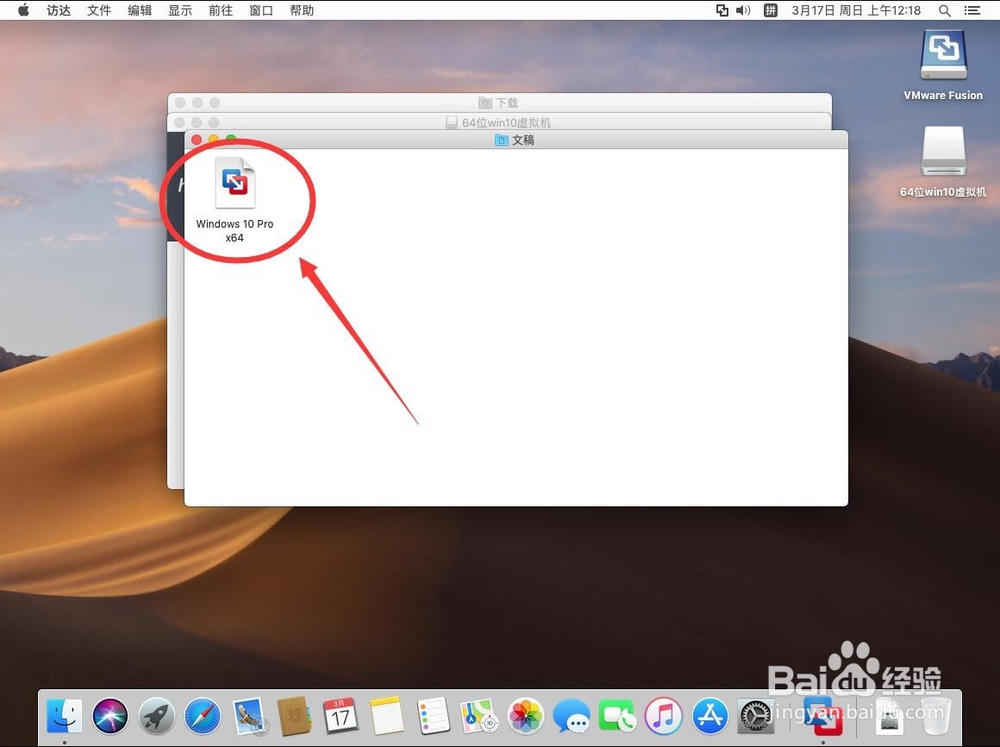Open App Store in Dock

[x=710, y=716]
